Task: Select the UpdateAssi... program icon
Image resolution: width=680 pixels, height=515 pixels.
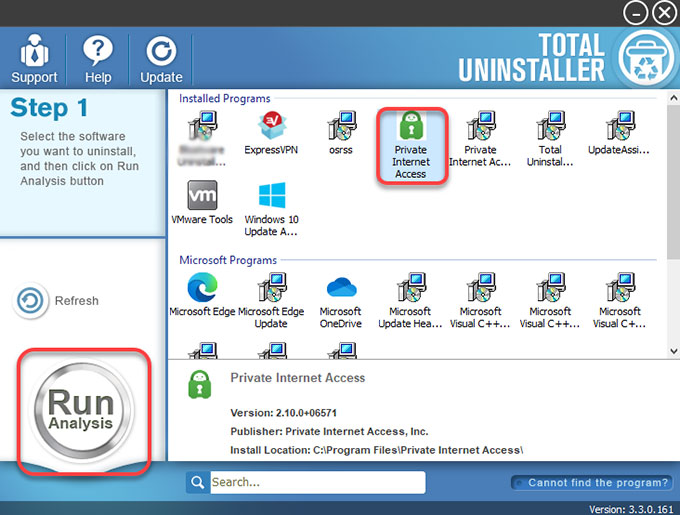Action: [620, 125]
